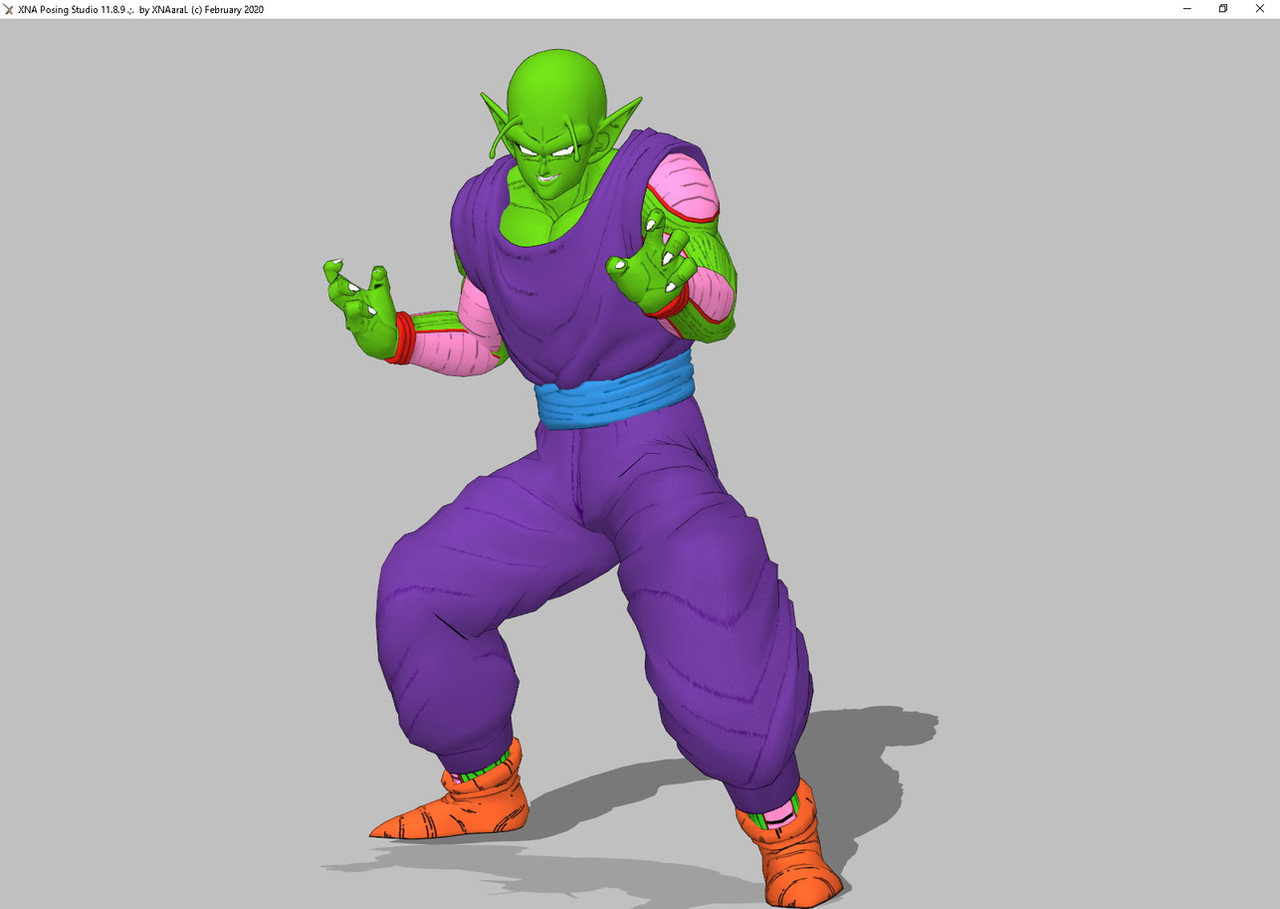The height and width of the screenshot is (909, 1280).
Task: Minimize the XNA Posing Studio window
Action: pos(1187,9)
